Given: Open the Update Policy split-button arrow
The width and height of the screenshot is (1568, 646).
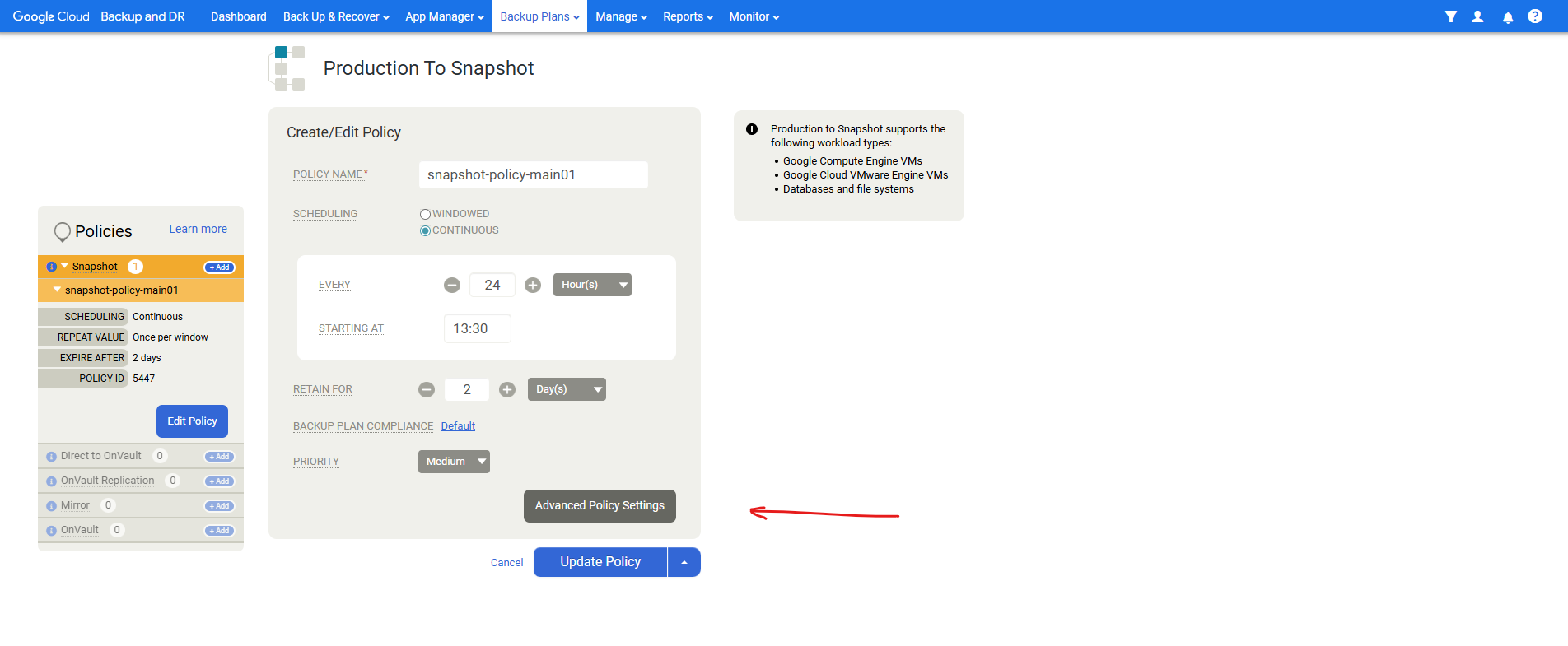Looking at the screenshot, I should (684, 562).
